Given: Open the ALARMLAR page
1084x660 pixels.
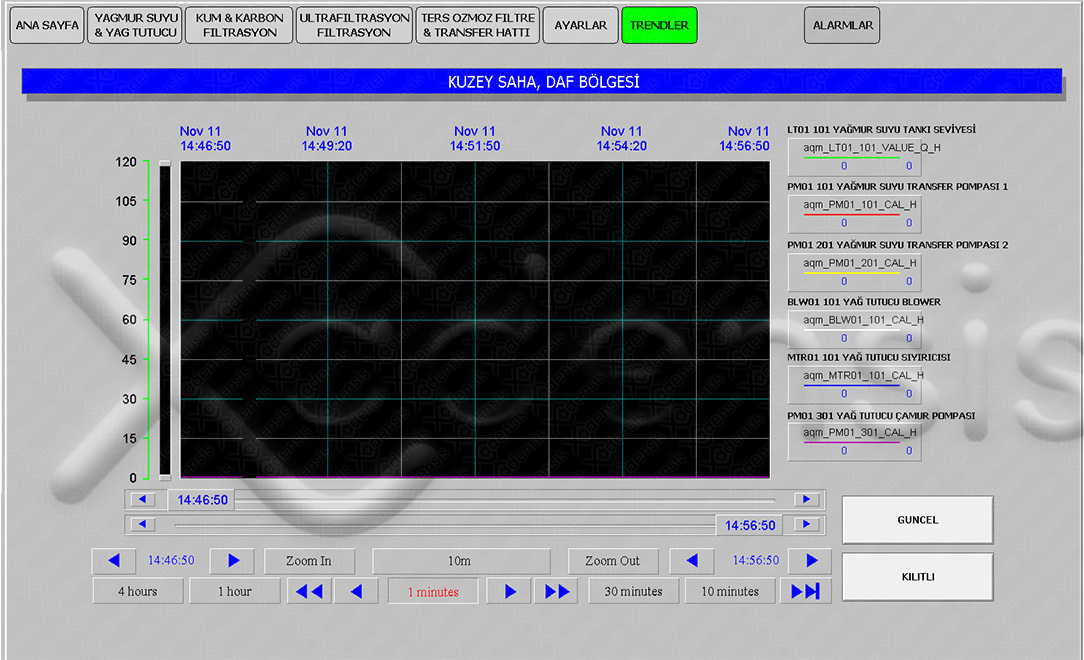Looking at the screenshot, I should coord(841,26).
